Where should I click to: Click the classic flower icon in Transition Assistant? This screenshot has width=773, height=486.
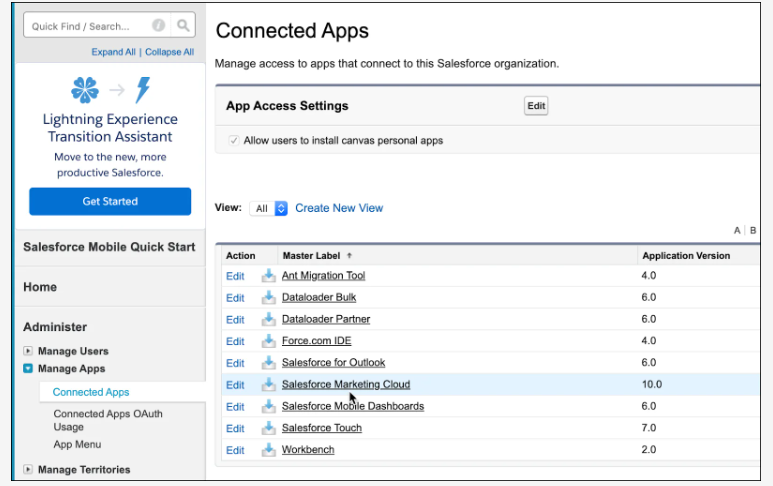click(85, 90)
